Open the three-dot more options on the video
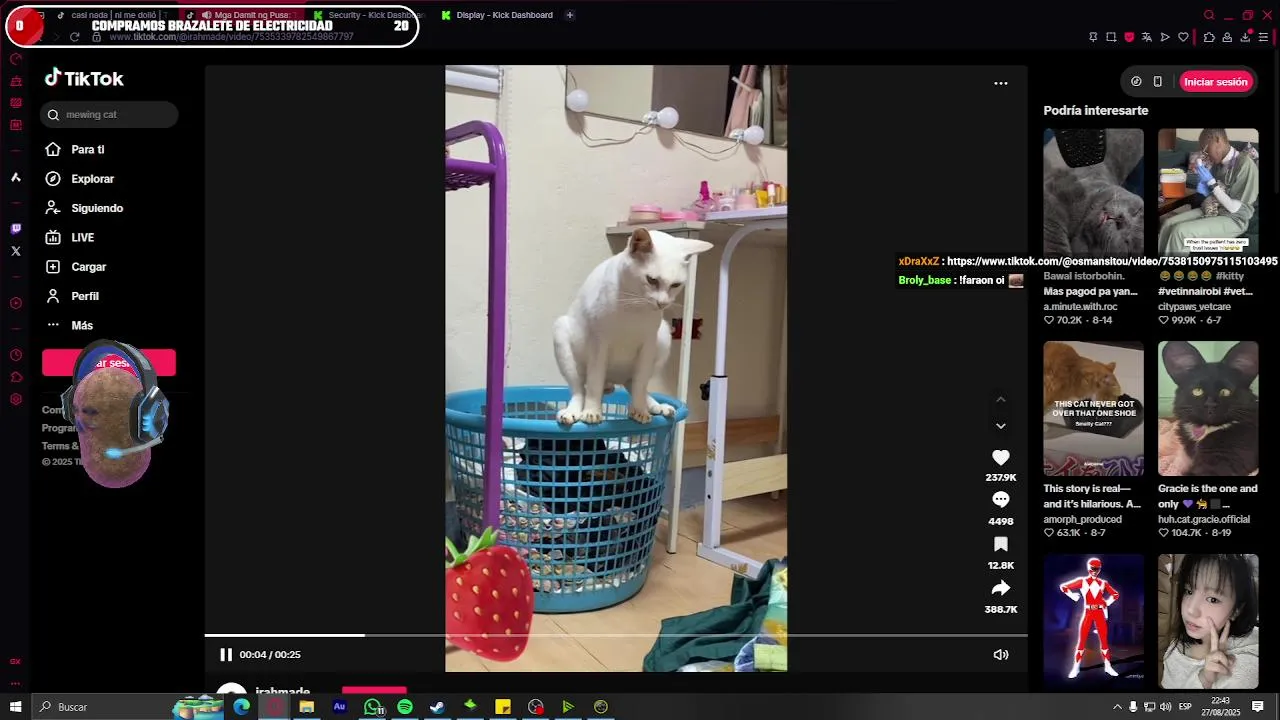 1000,83
